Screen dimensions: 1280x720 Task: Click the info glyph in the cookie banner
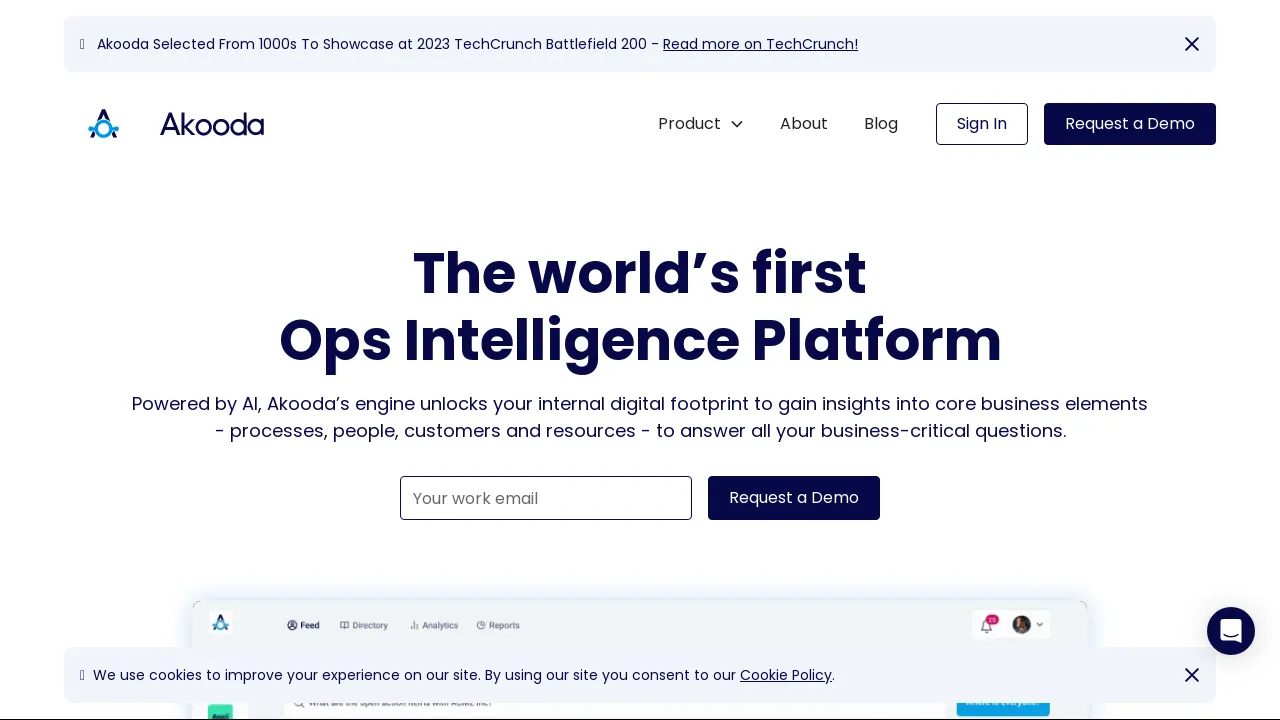point(82,675)
